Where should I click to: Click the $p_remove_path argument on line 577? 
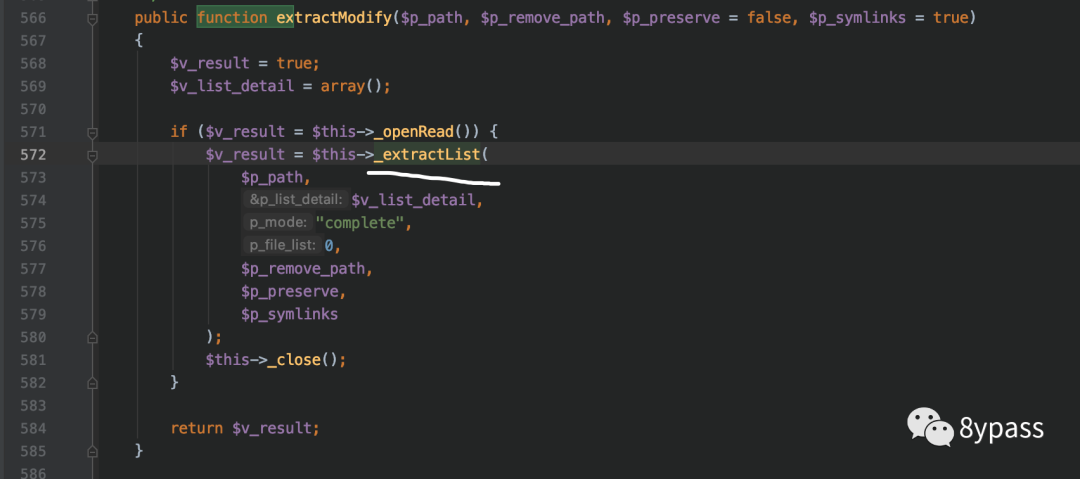coord(302,268)
